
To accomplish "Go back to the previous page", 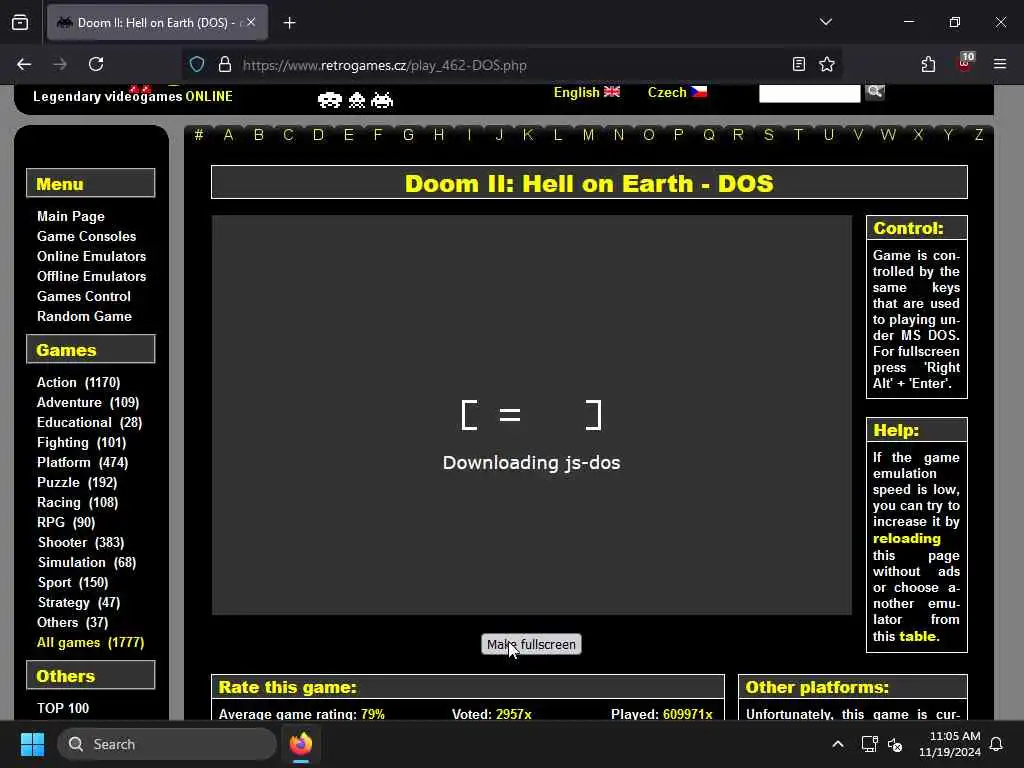I will (x=24, y=64).
